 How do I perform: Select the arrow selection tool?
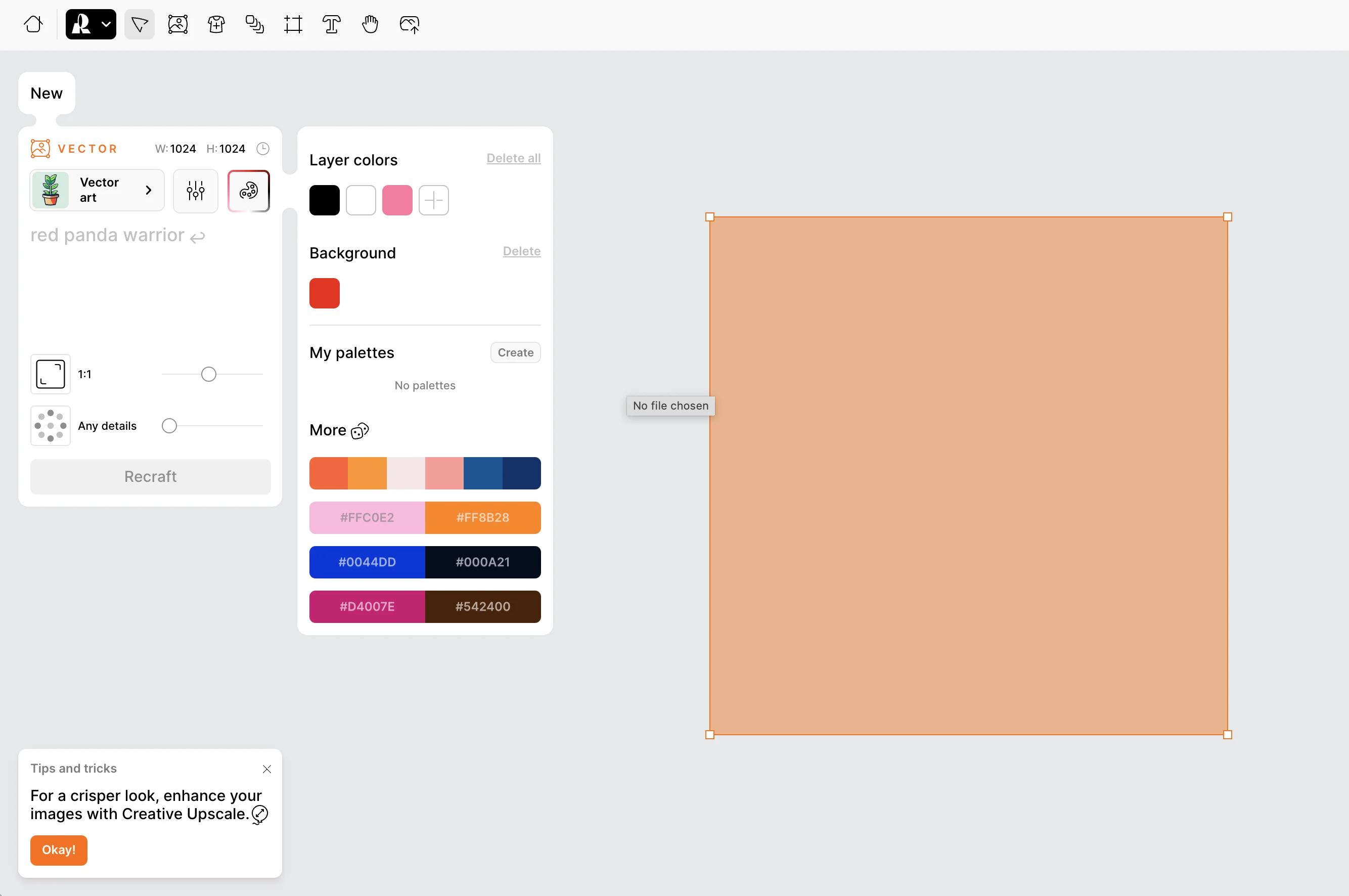pos(140,25)
